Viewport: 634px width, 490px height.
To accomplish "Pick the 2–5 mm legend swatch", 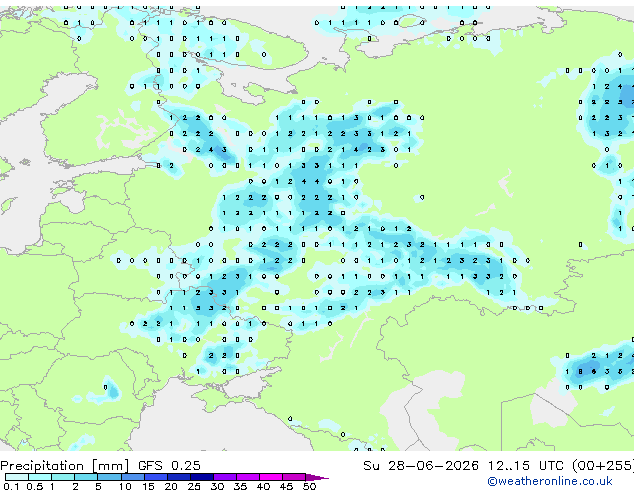I will pos(86,477).
